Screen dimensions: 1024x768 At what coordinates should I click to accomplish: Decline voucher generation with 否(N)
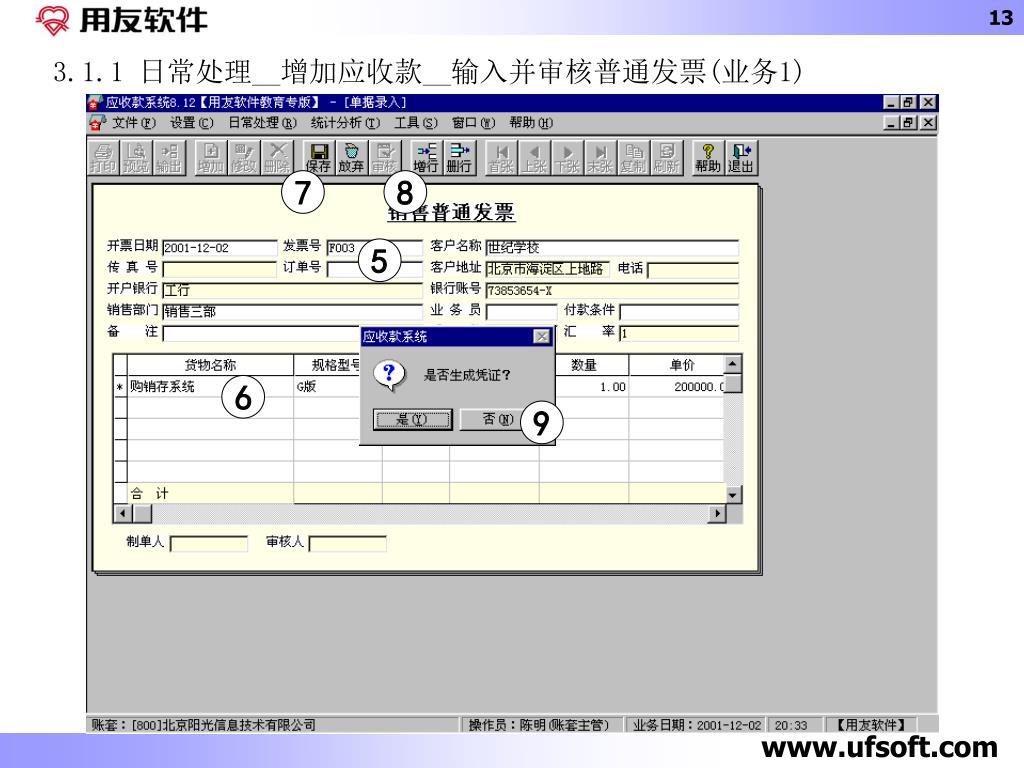coord(496,419)
